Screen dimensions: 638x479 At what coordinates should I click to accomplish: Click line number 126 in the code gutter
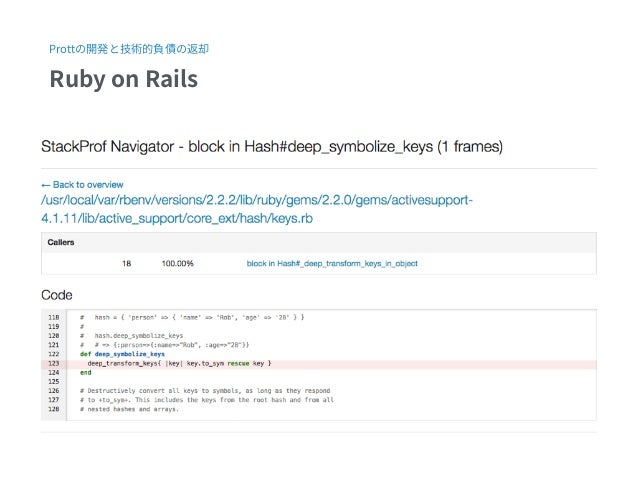click(x=54, y=391)
